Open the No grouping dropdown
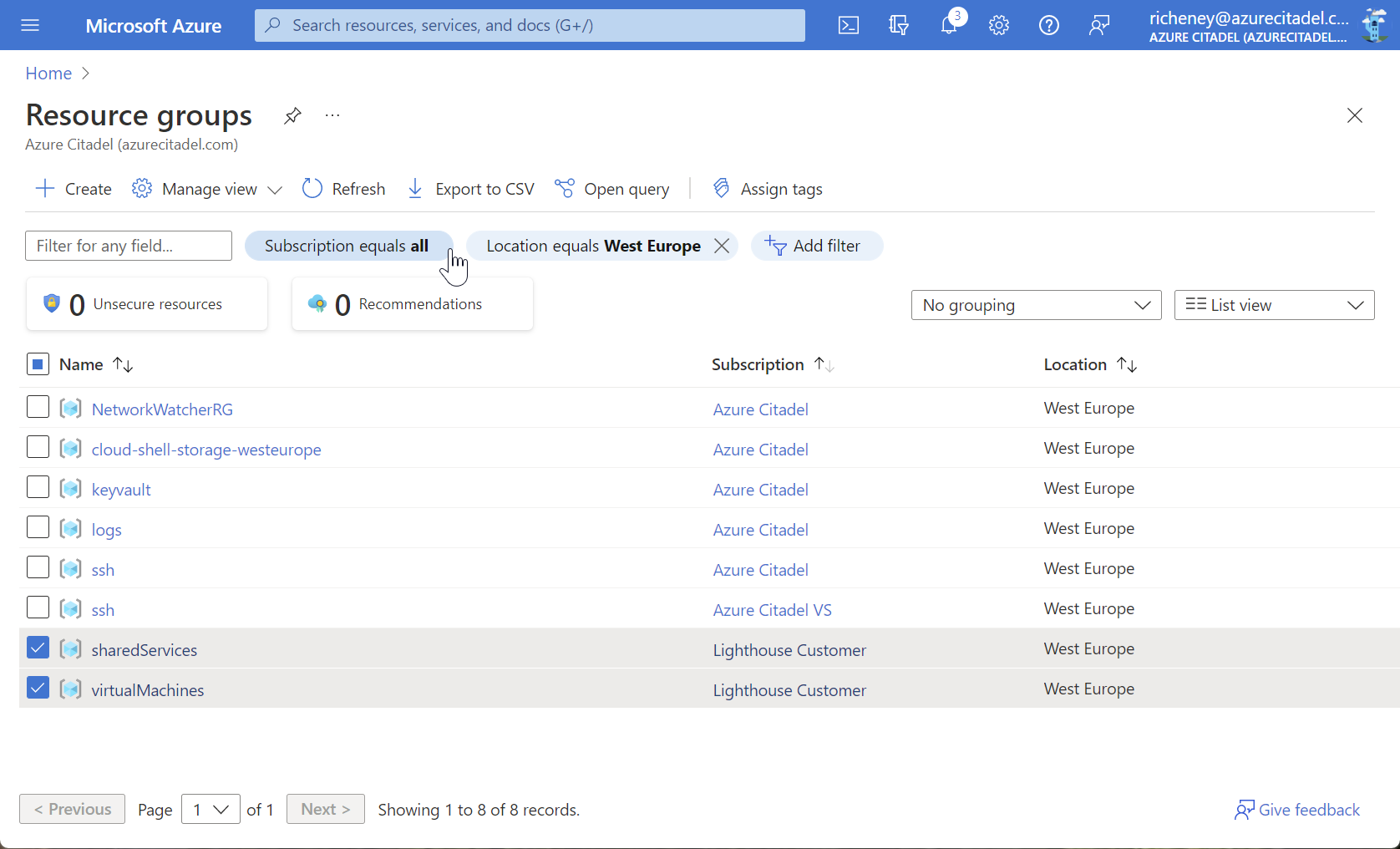The image size is (1400, 849). (1036, 304)
